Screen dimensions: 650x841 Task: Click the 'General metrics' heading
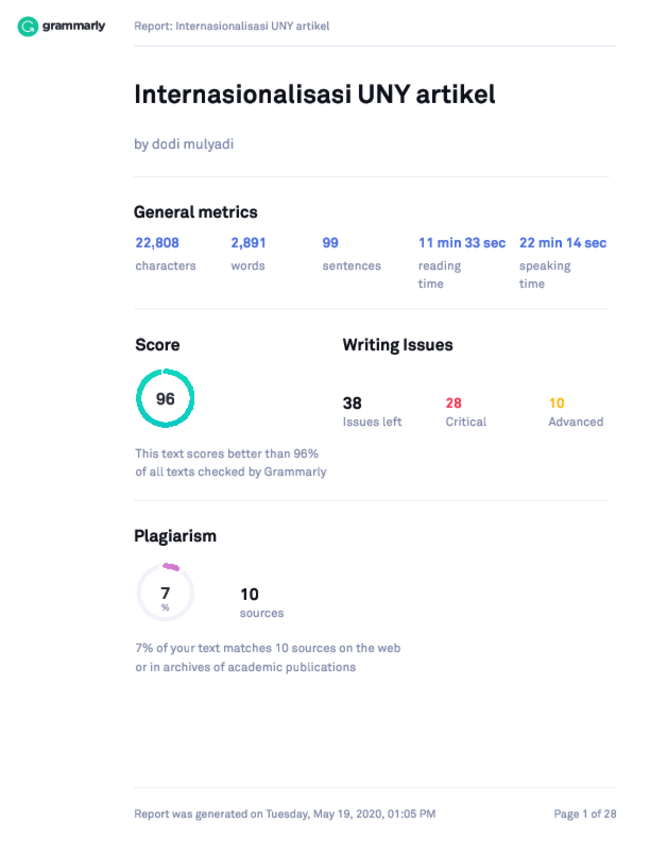pyautogui.click(x=196, y=212)
